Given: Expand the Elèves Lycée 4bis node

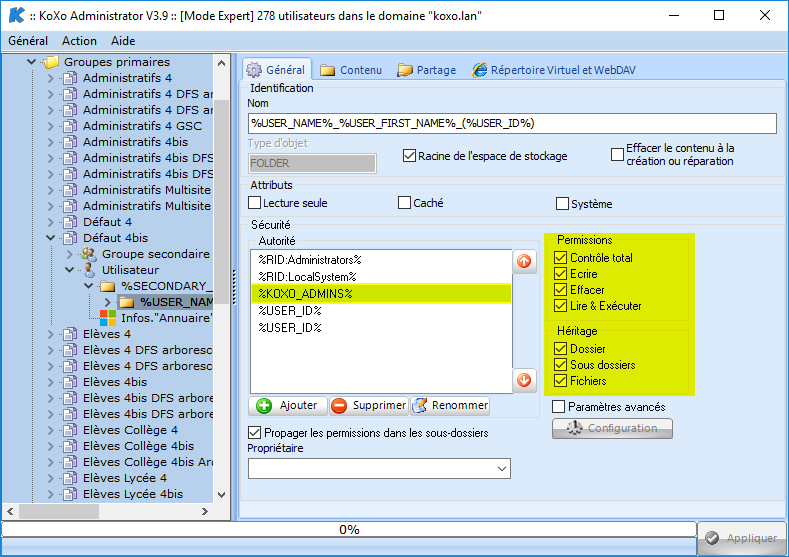Looking at the screenshot, I should (x=50, y=494).
